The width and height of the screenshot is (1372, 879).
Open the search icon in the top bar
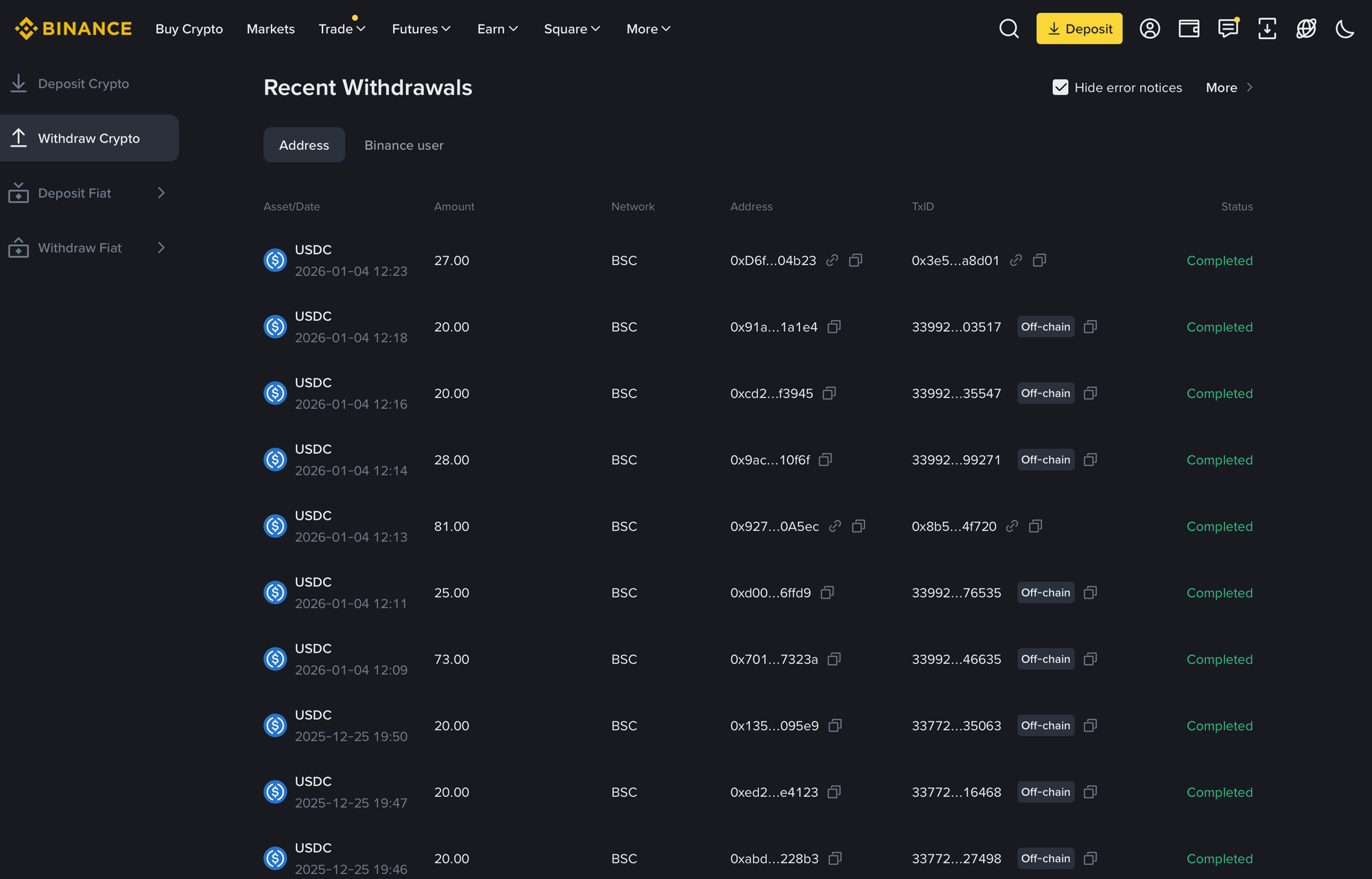tap(1008, 28)
